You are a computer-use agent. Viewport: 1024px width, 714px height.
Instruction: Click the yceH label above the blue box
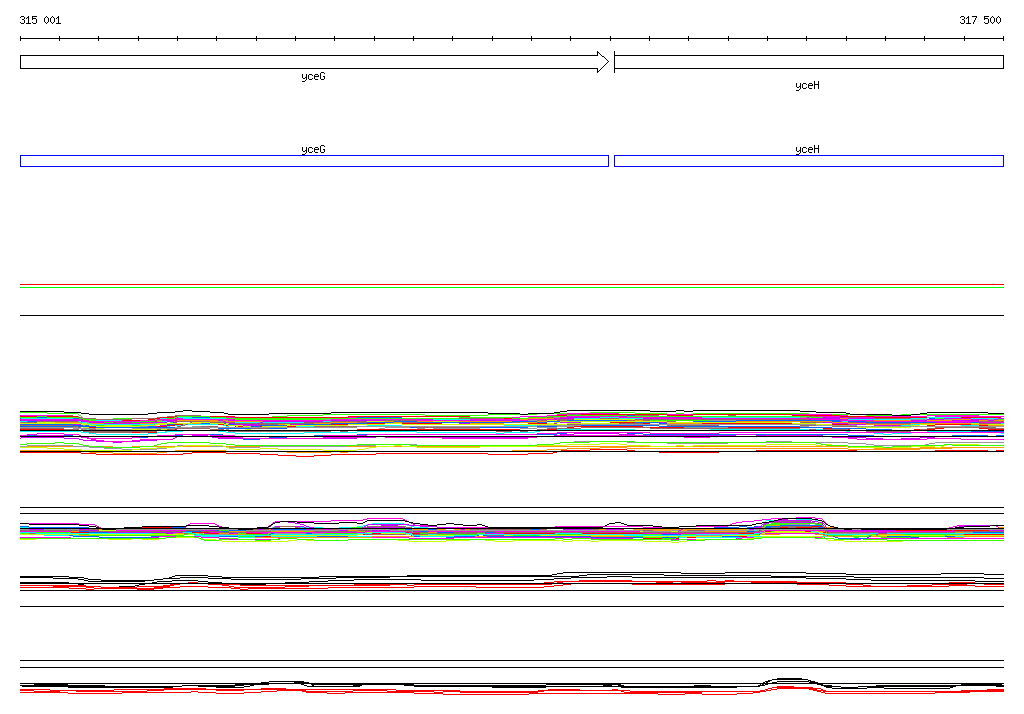pos(807,149)
